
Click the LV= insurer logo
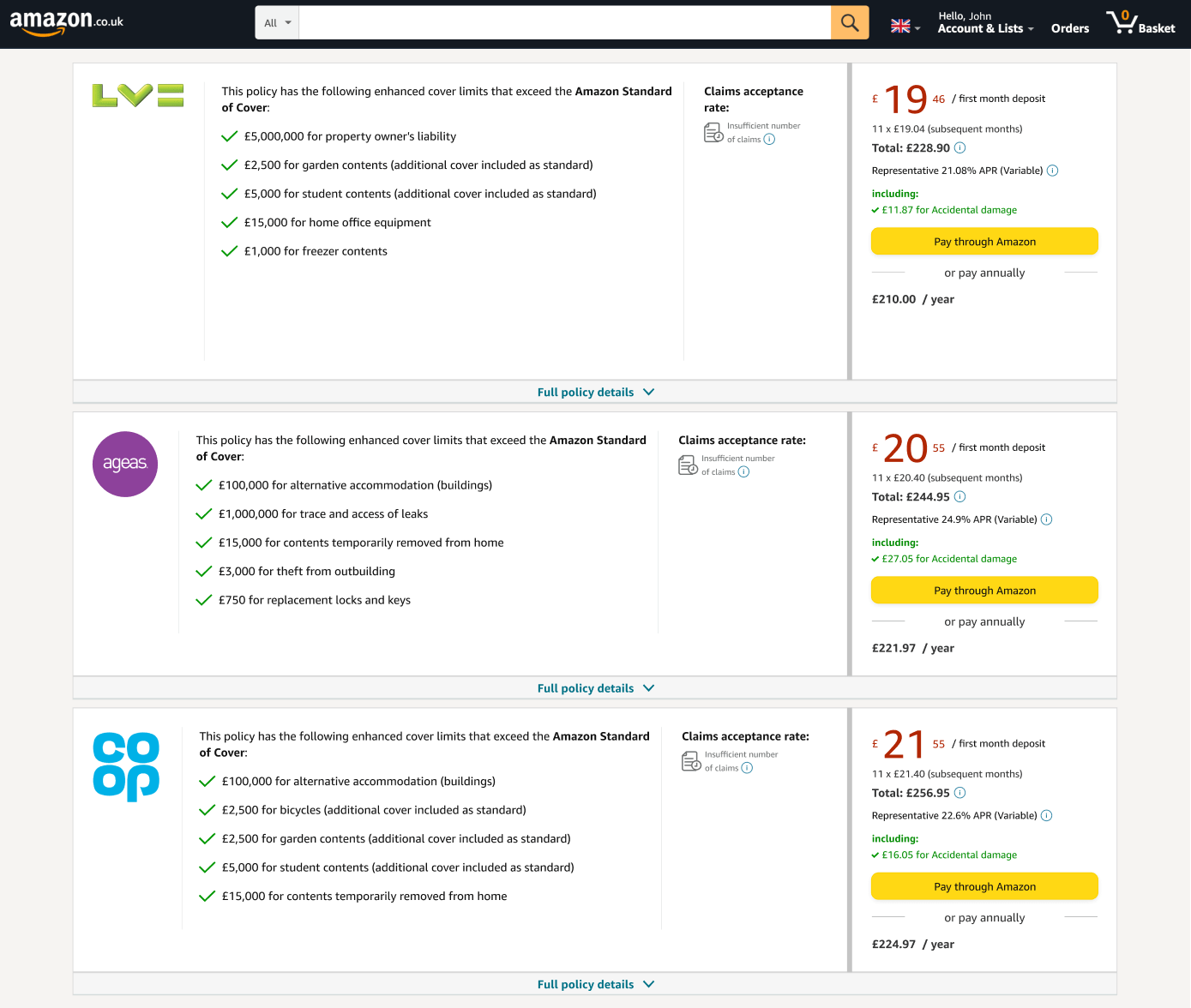(138, 95)
